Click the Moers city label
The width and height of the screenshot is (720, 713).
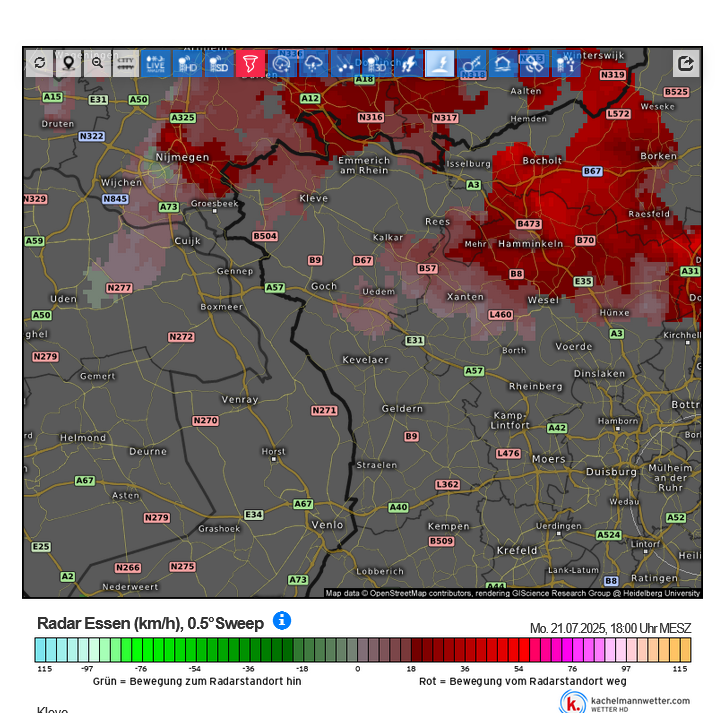(x=549, y=459)
